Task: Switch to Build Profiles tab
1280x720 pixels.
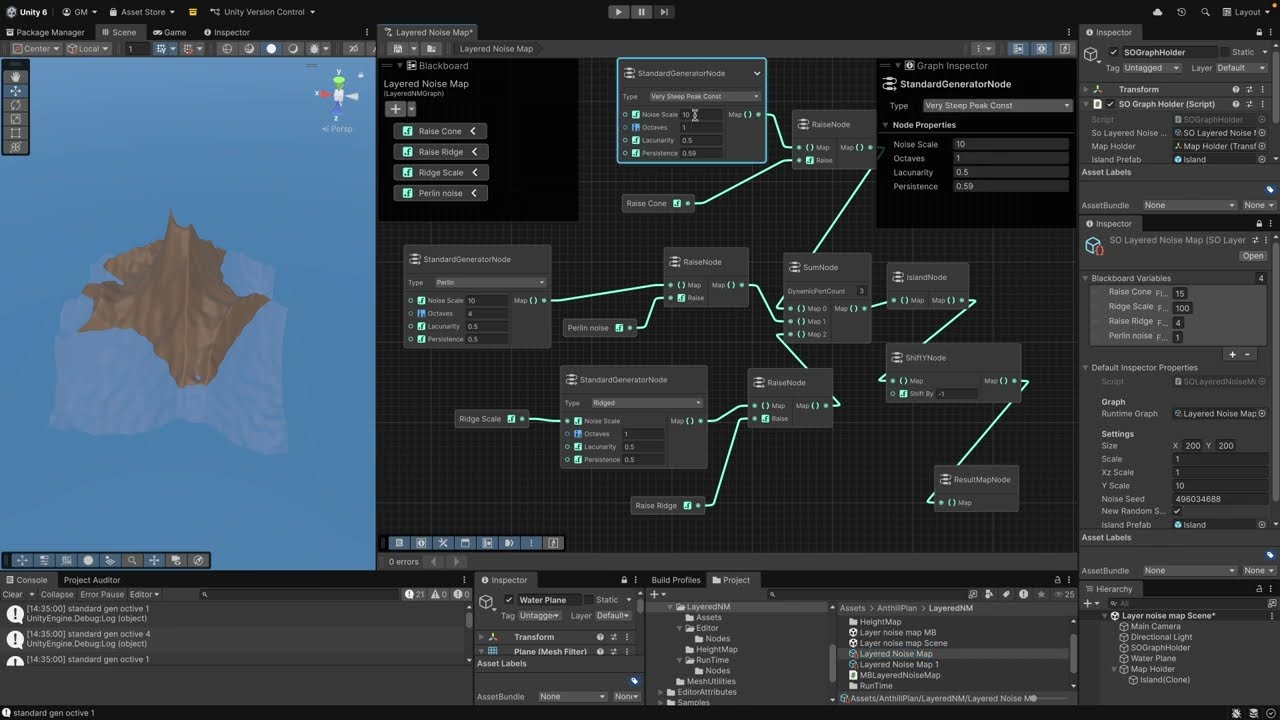Action: pos(676,580)
